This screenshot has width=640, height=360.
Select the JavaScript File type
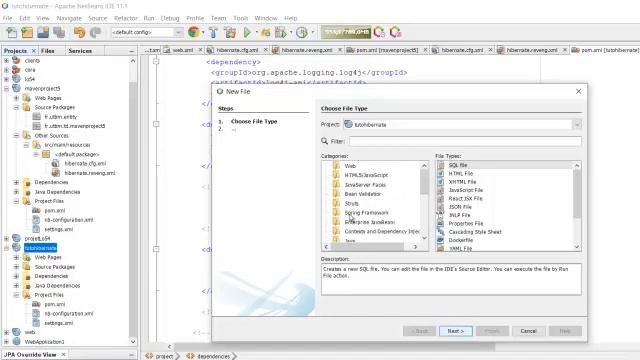tap(465, 190)
